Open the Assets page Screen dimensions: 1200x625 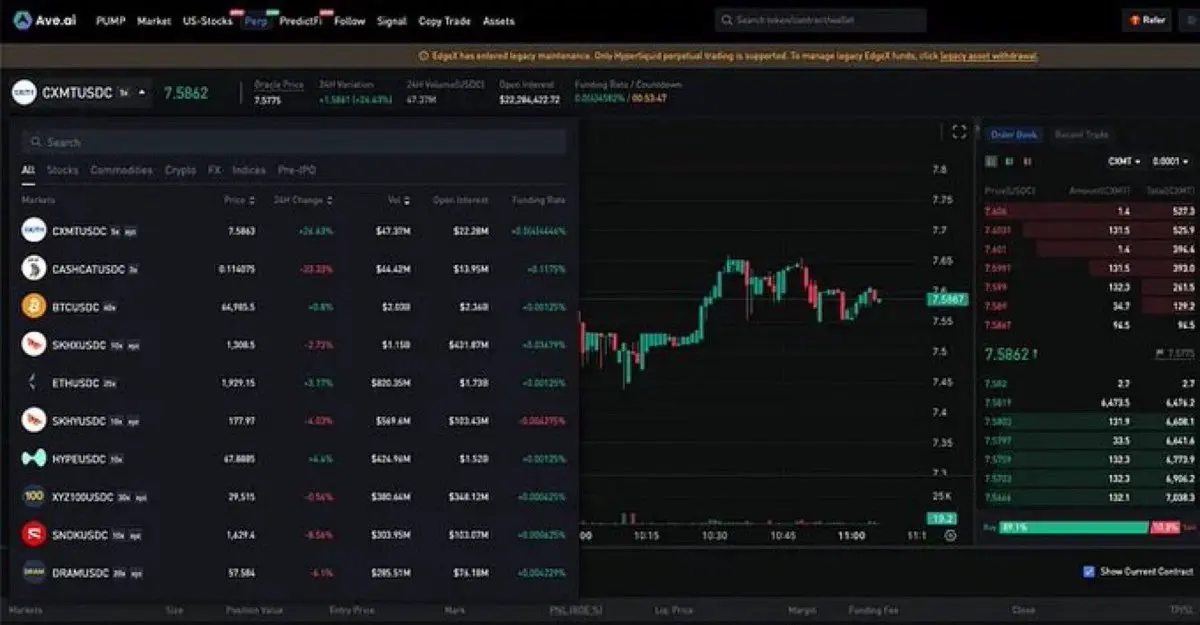pos(499,21)
